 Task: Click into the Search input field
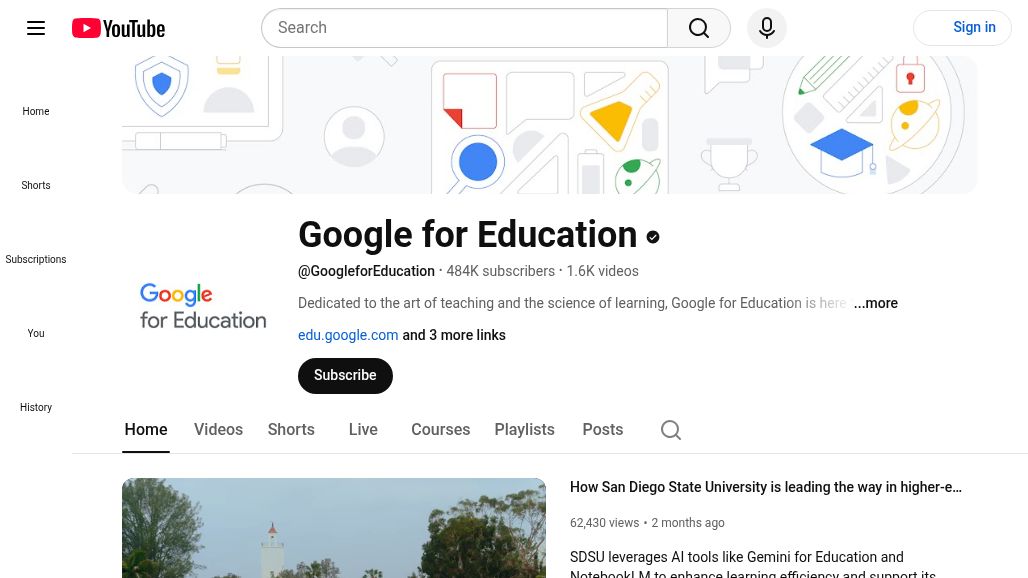(465, 28)
